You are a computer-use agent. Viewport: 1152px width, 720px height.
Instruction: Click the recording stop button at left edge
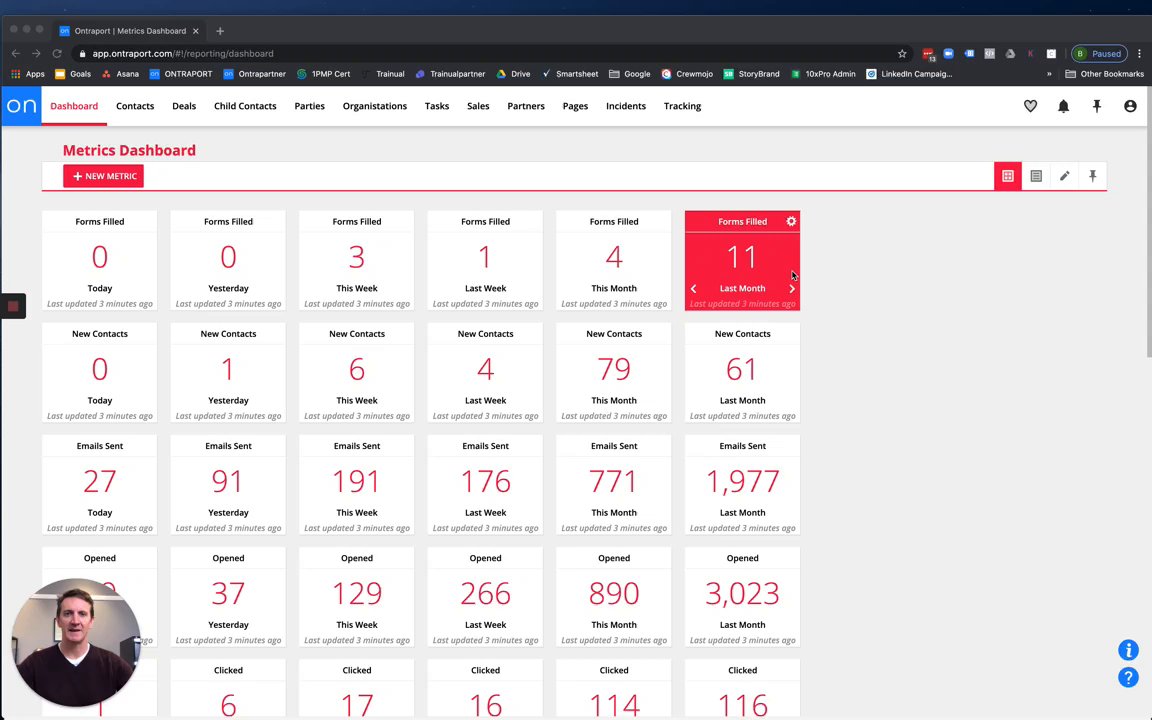(x=12, y=306)
